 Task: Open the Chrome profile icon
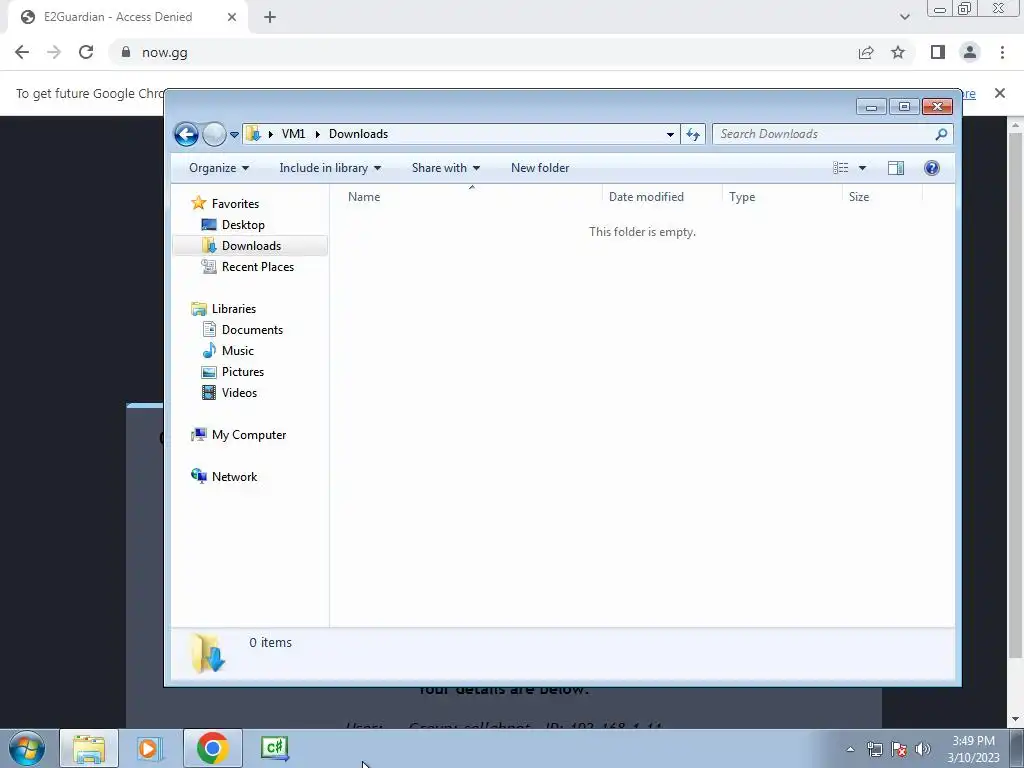point(970,52)
